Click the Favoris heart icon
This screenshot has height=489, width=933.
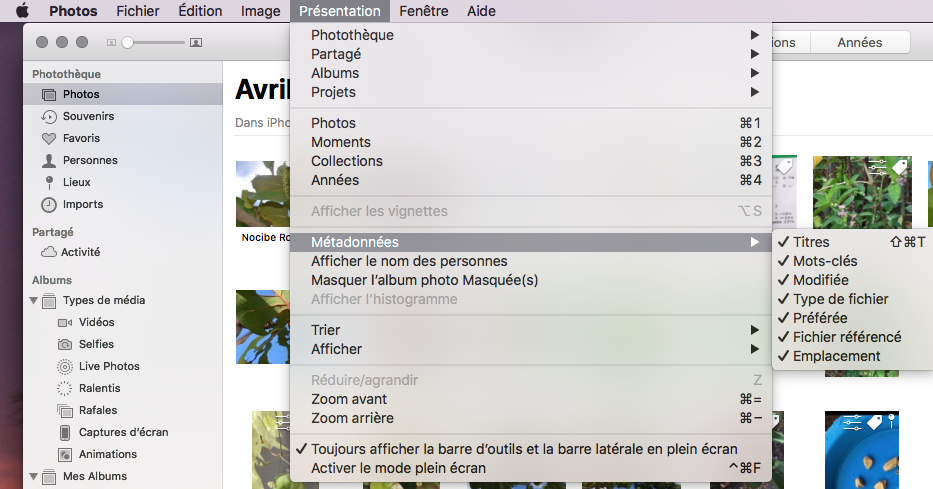pos(49,139)
